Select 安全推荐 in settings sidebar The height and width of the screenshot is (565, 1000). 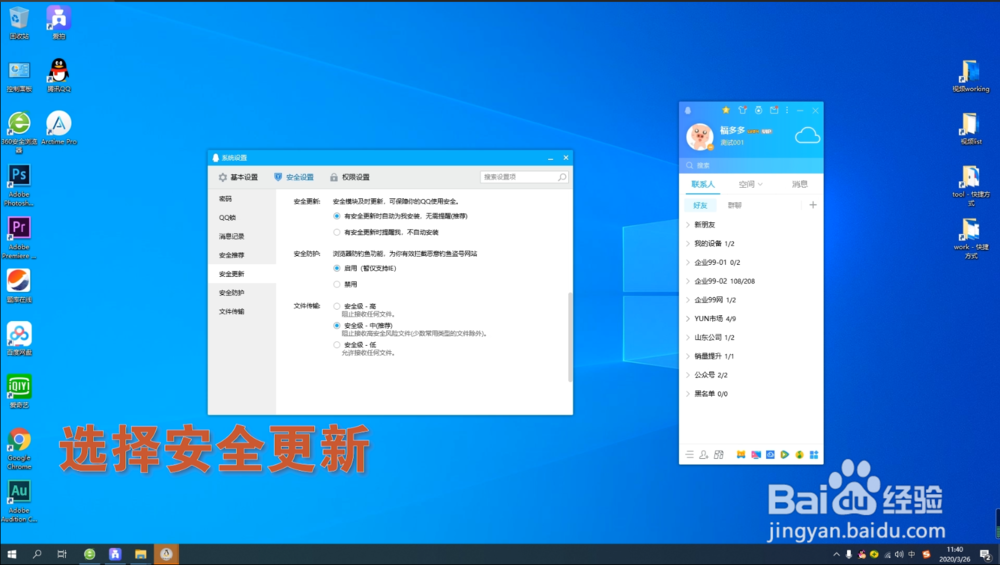click(242, 255)
